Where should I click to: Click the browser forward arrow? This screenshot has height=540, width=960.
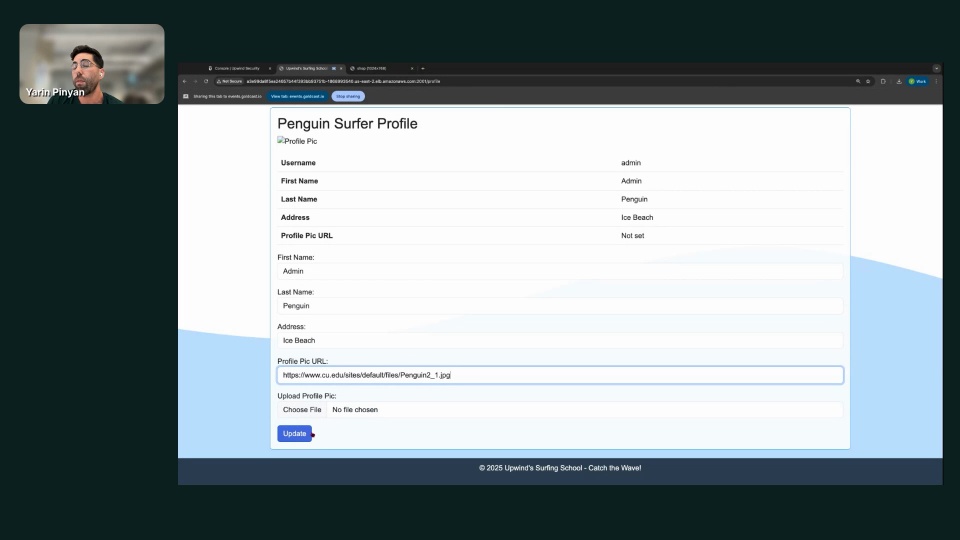point(195,81)
